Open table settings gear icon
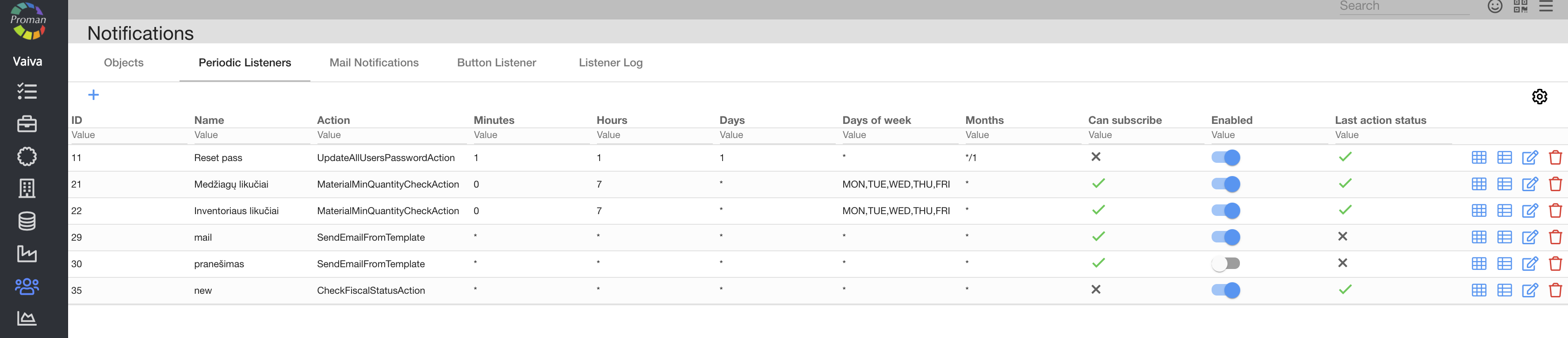Screen dimensions: 1568x338 point(1539,96)
